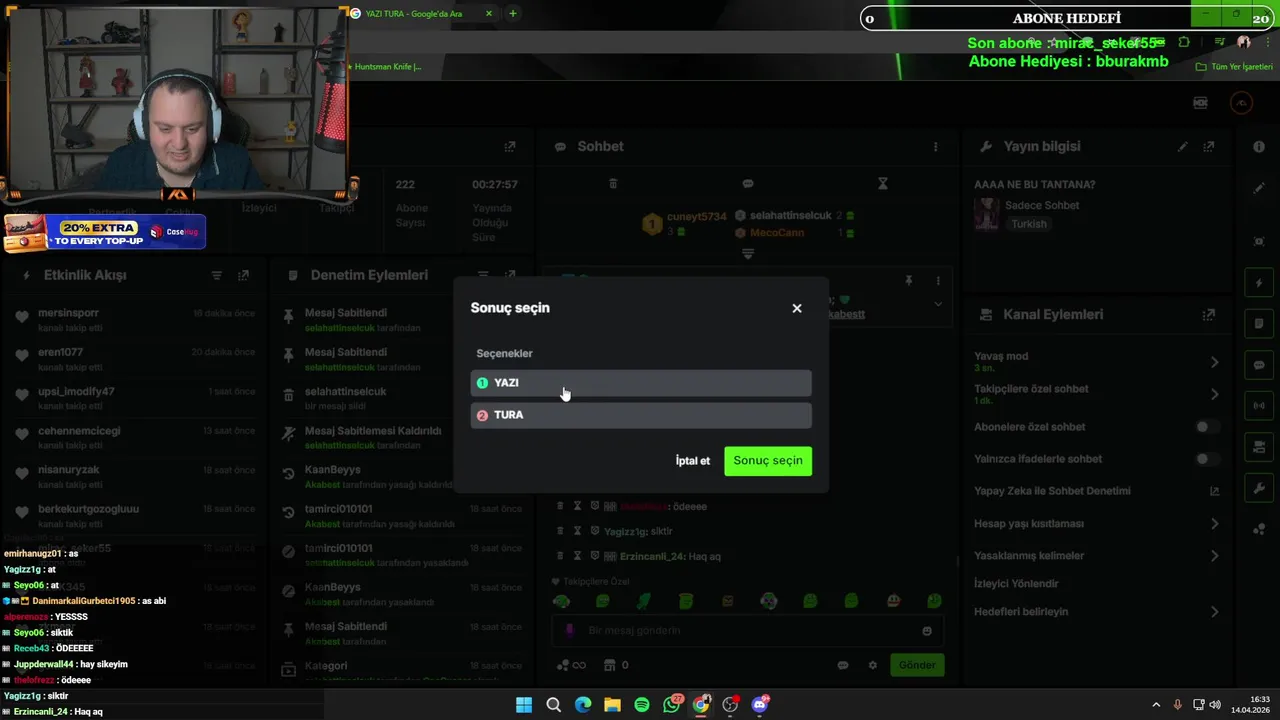
Task: Collapse the pinned message chevron
Action: tap(938, 303)
